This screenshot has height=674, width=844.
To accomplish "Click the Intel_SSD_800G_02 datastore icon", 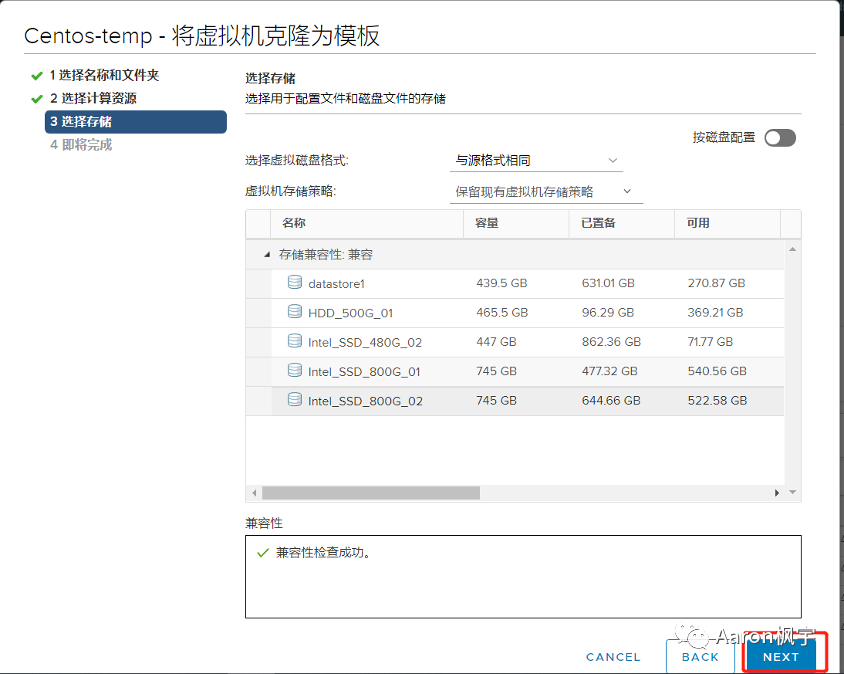I will tap(294, 399).
